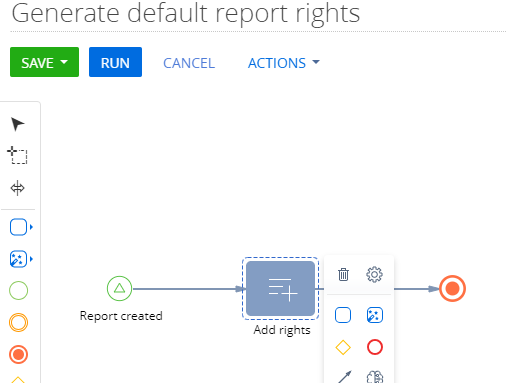Screen dimensions: 506x383
Task: Add system action from popup menu
Action: pyautogui.click(x=375, y=315)
